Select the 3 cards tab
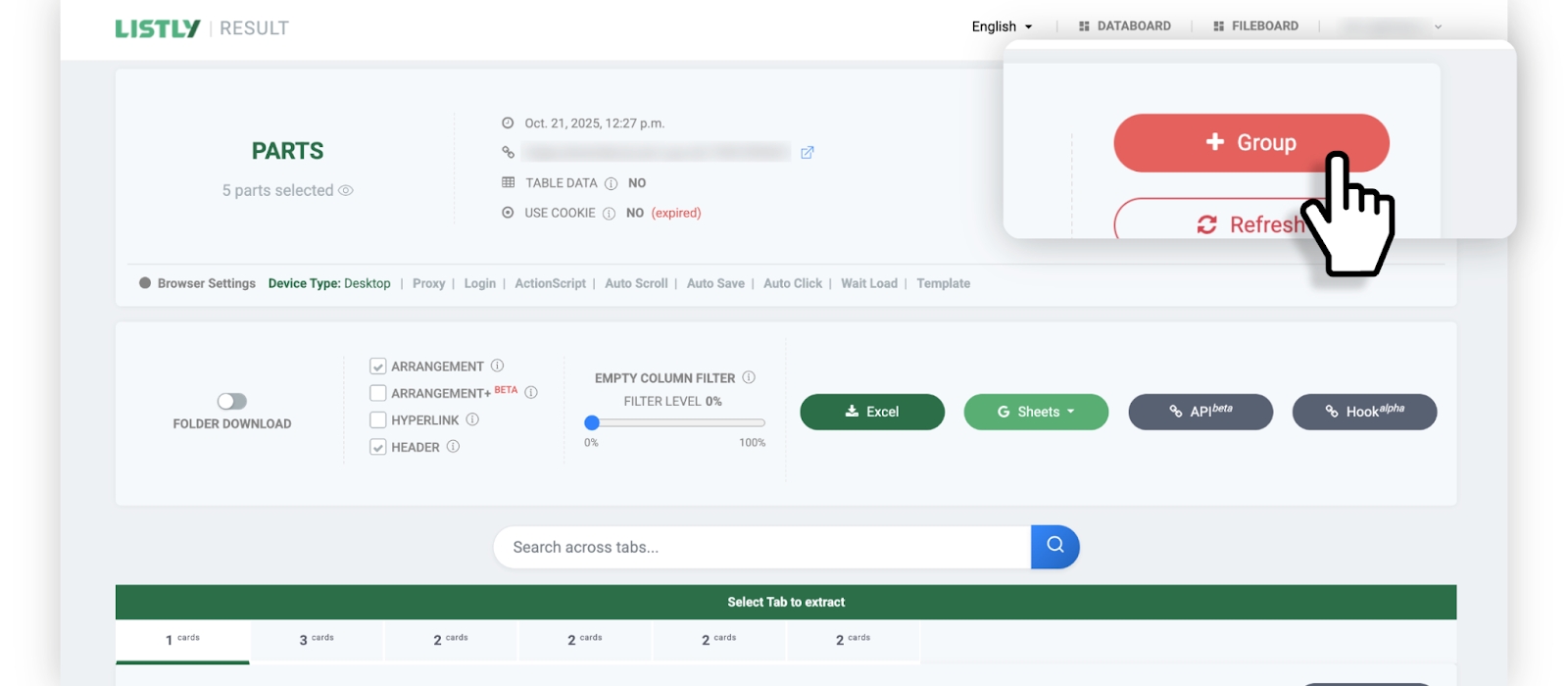The height and width of the screenshot is (686, 1568). click(317, 639)
